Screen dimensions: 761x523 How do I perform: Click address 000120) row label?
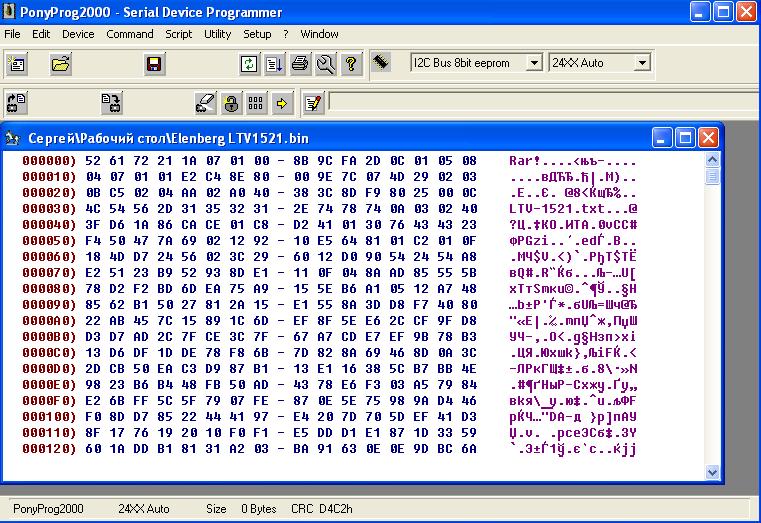[49, 449]
